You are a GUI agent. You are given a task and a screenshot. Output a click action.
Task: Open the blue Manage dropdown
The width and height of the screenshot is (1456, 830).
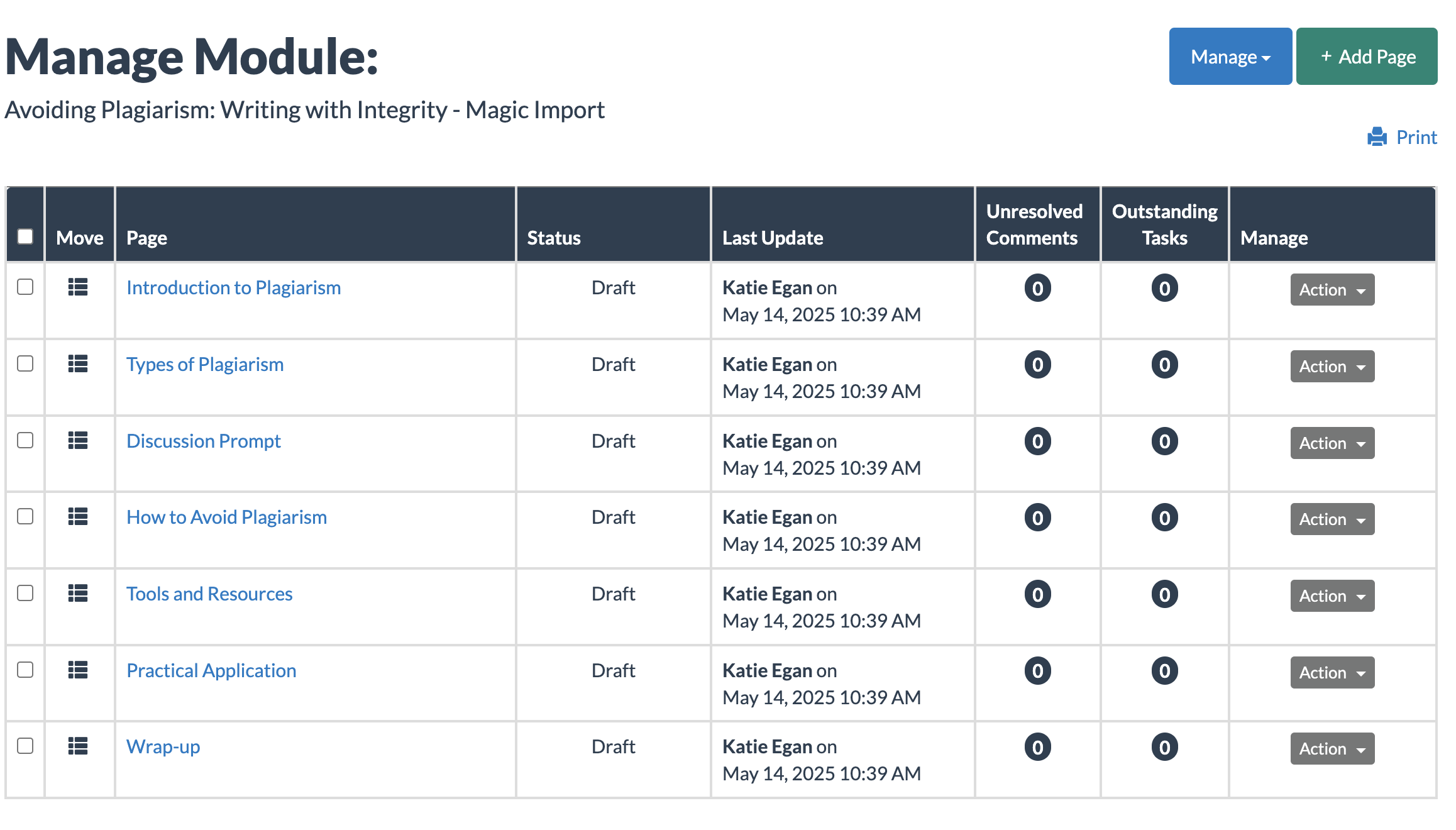[x=1230, y=57]
